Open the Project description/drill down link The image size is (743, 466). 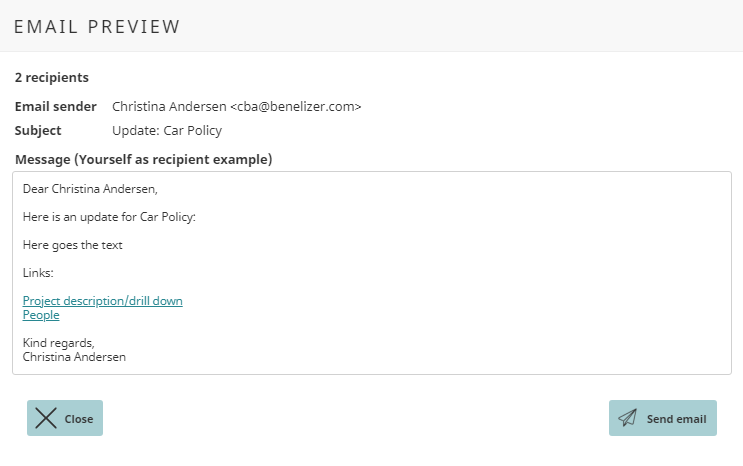[102, 301]
